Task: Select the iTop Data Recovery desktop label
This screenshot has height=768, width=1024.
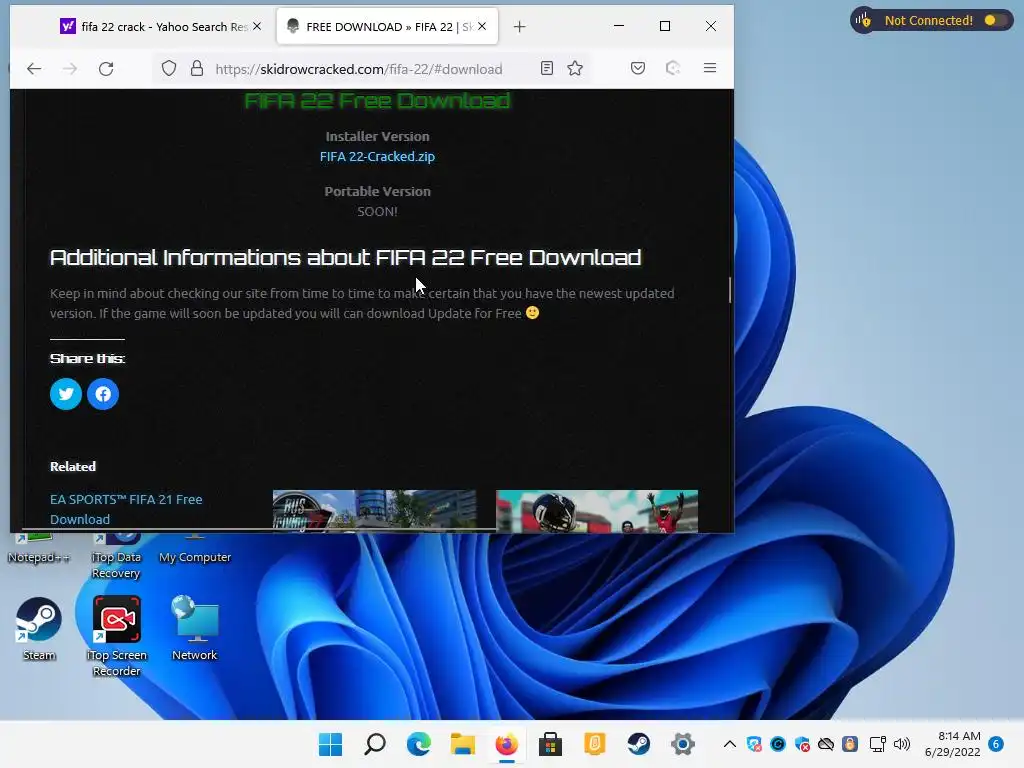Action: 116,565
